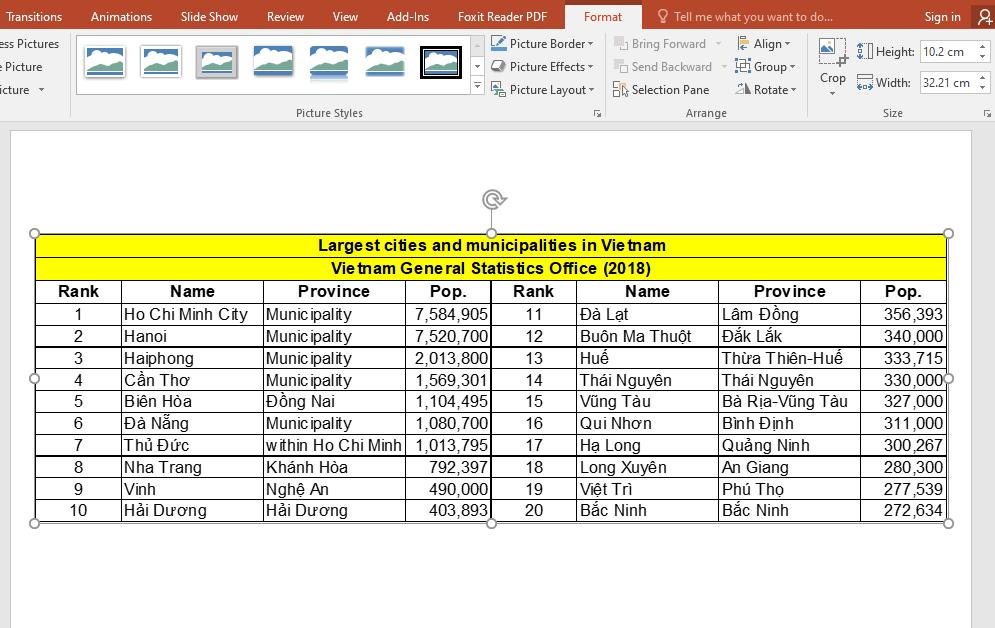Click the Crop tool icon
The height and width of the screenshot is (628, 995).
(x=833, y=53)
